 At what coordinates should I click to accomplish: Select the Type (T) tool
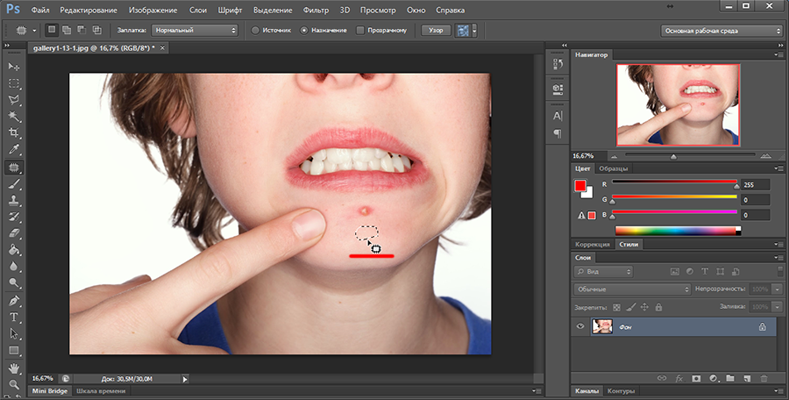click(14, 317)
